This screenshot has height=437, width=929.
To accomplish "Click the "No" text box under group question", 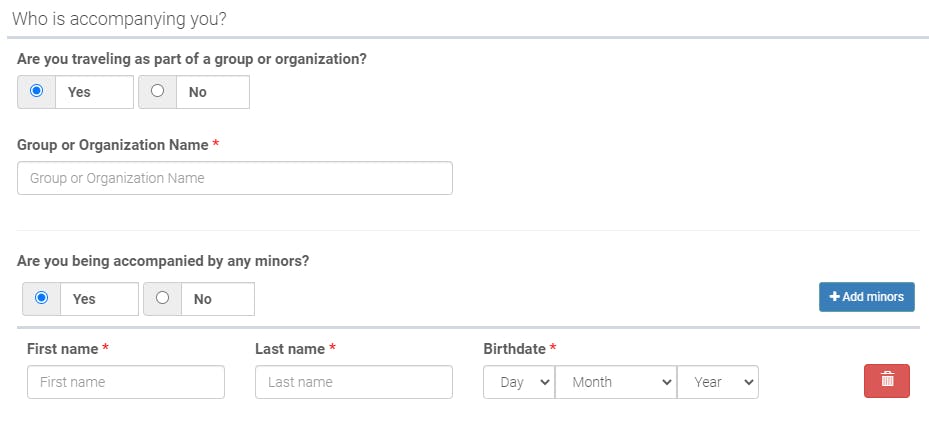I will click(x=213, y=92).
